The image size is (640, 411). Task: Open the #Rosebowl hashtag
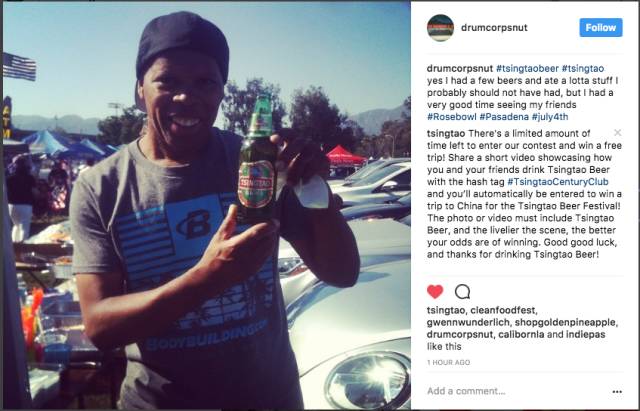451,117
